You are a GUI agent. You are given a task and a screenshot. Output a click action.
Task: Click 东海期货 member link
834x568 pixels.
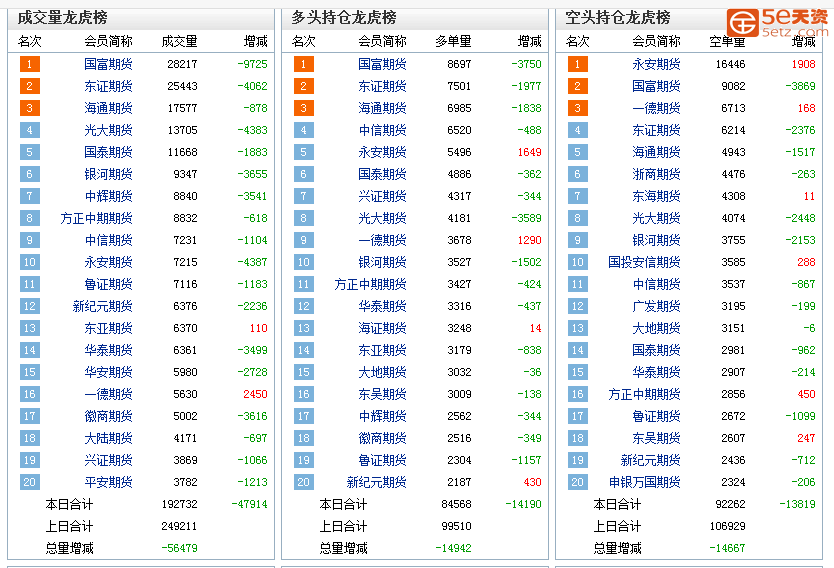point(656,196)
